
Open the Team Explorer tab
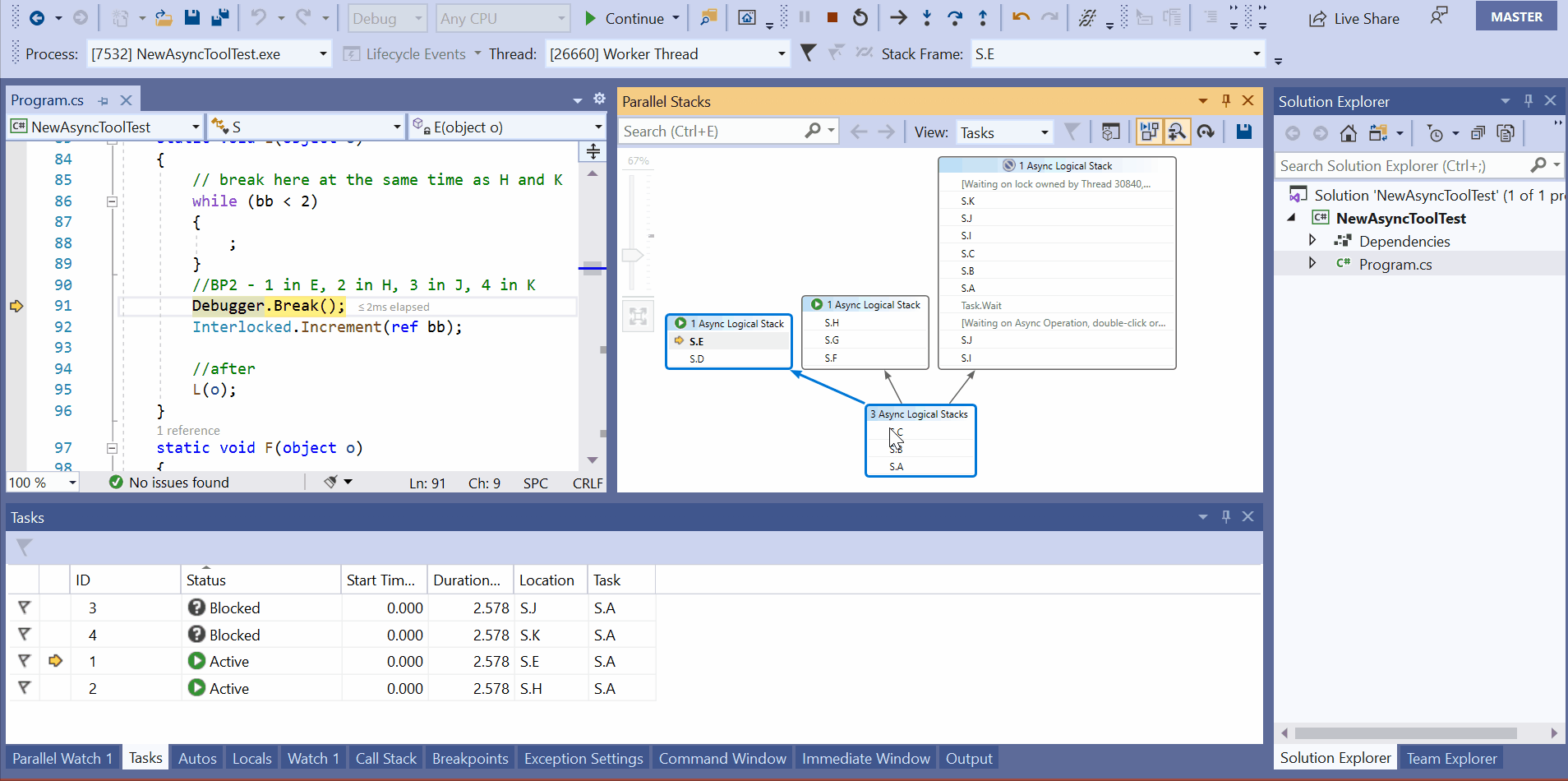pos(1451,757)
